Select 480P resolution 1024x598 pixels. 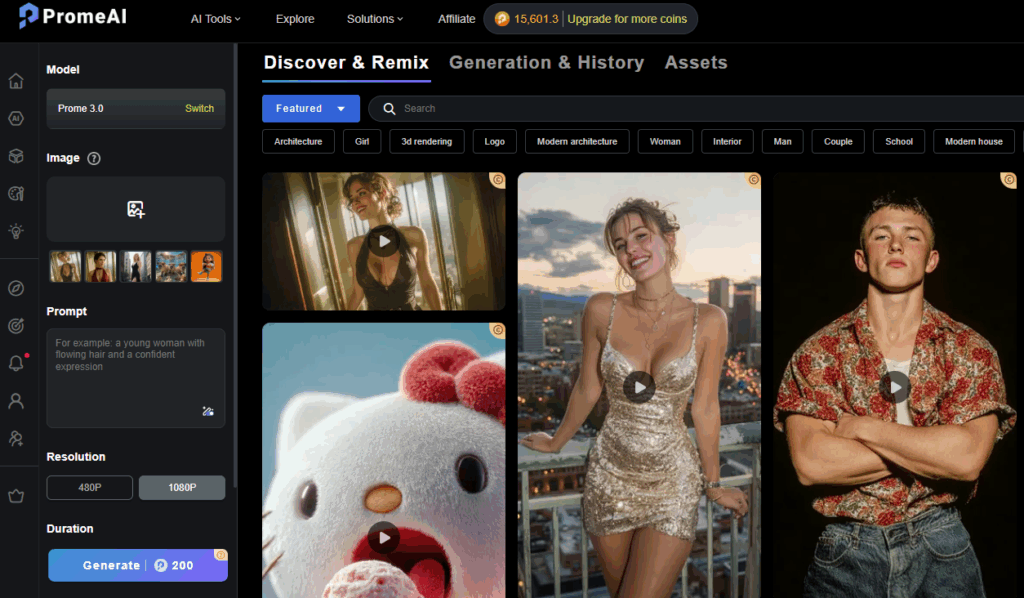89,487
